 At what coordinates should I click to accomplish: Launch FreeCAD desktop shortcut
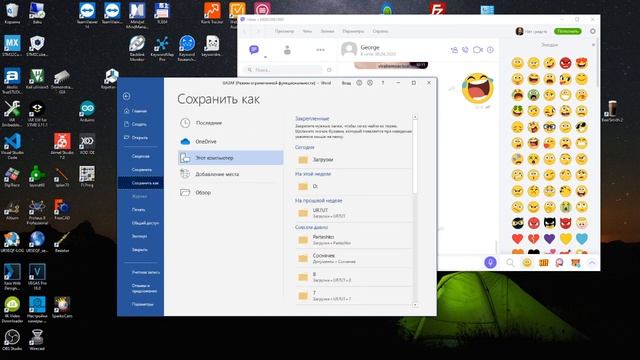(62, 210)
